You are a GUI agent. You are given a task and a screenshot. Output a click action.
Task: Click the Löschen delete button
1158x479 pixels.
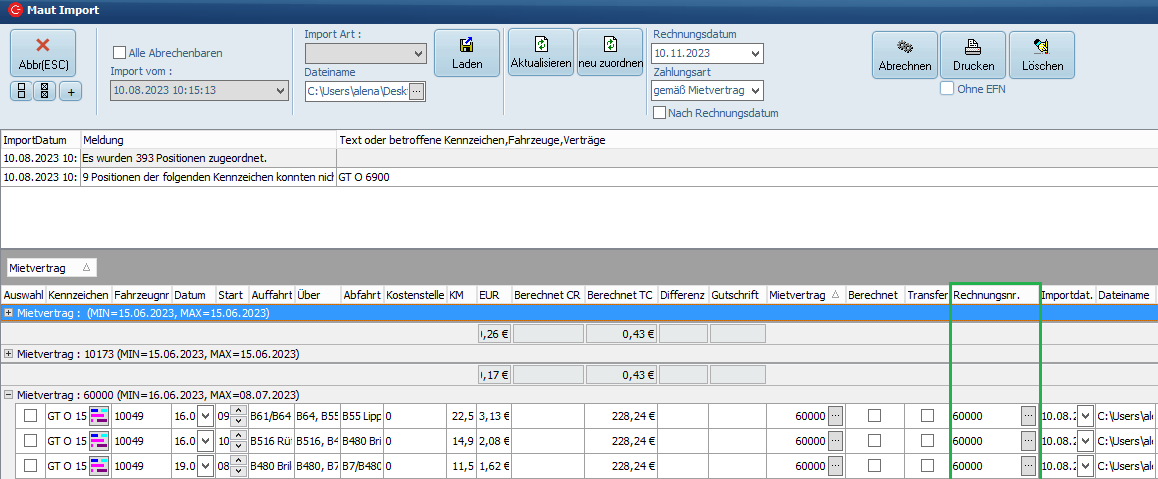(x=1041, y=55)
